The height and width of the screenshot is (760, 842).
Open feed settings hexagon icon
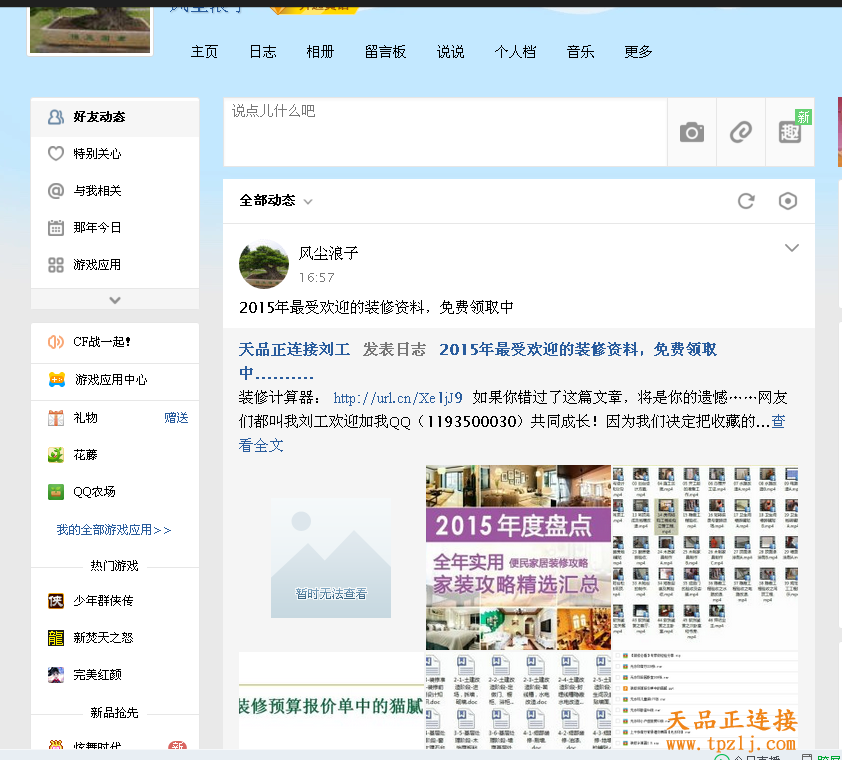point(788,201)
